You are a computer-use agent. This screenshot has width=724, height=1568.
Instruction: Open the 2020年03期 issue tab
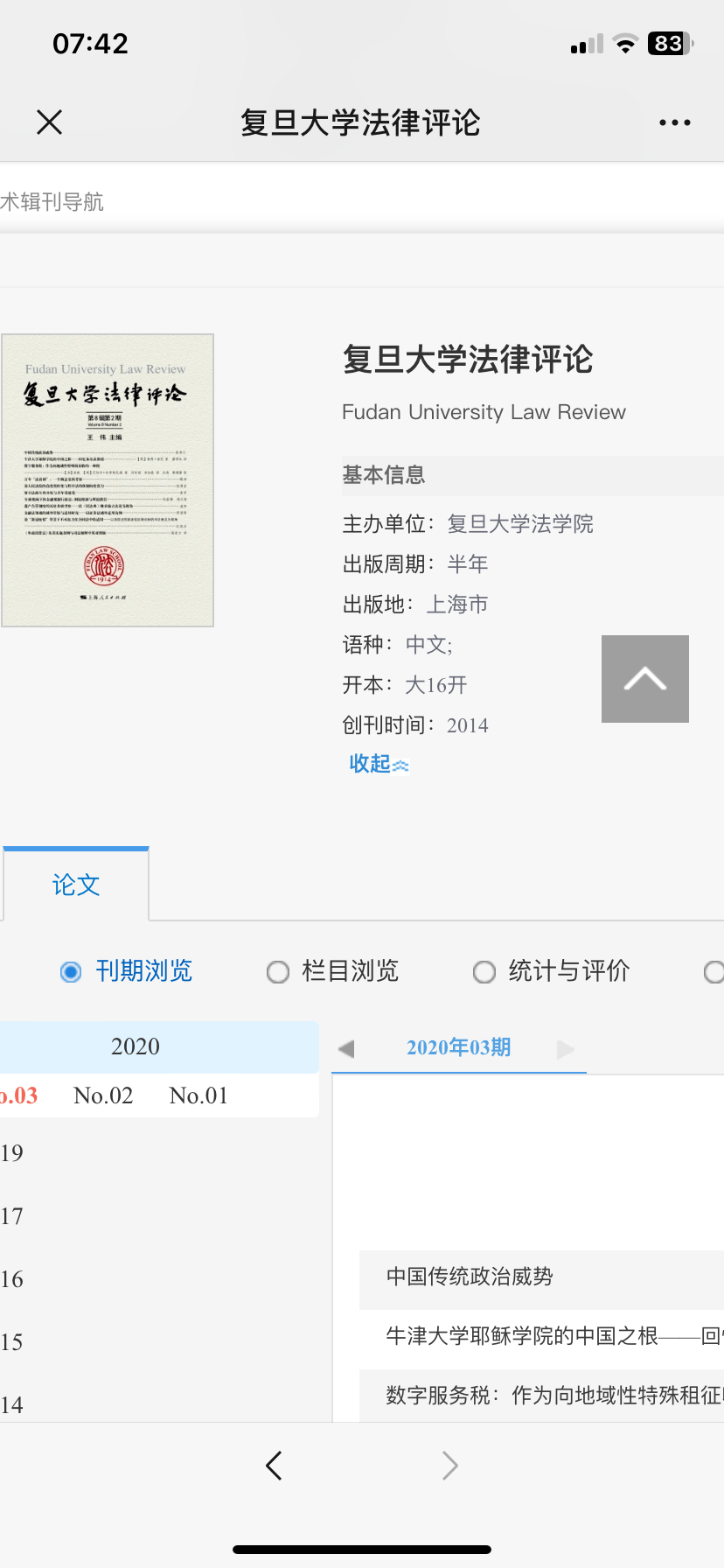458,1047
